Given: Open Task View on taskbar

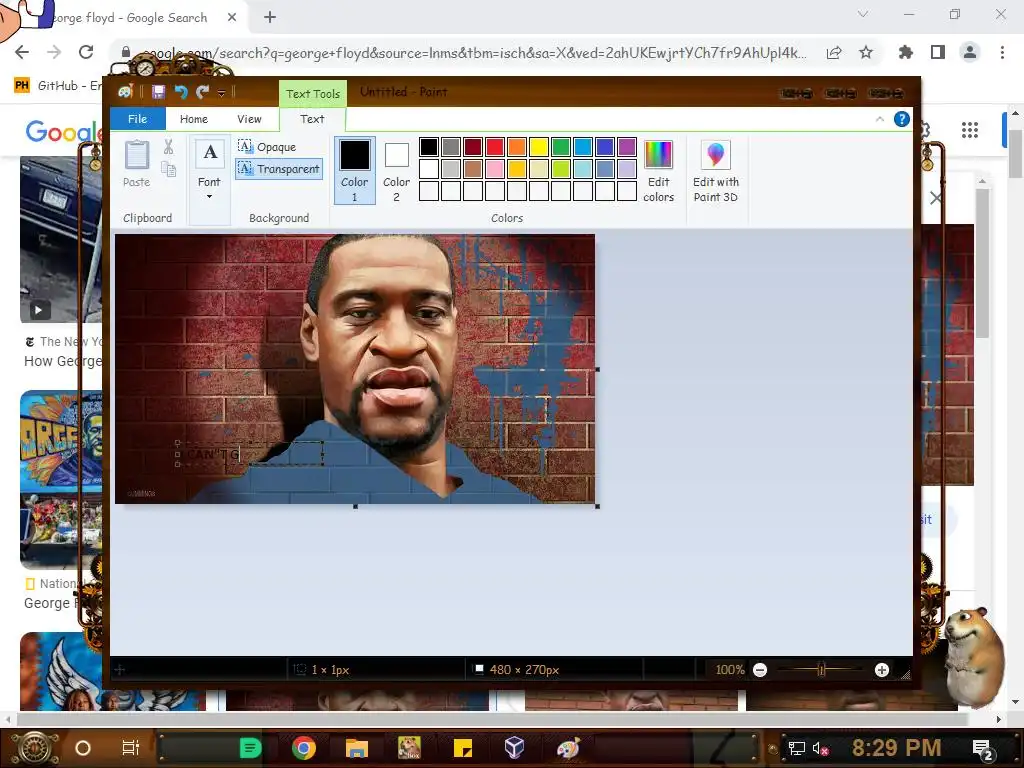Looking at the screenshot, I should point(131,748).
